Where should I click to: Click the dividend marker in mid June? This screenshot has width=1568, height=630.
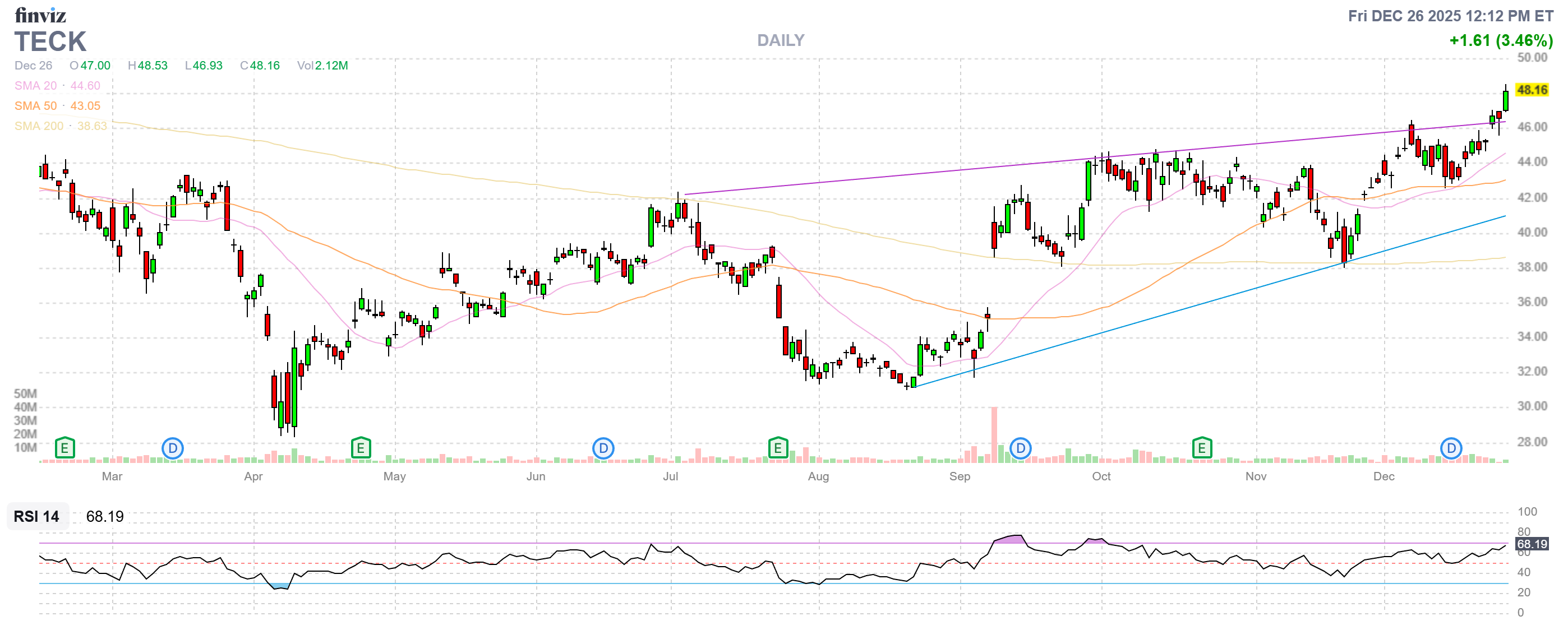click(x=603, y=449)
